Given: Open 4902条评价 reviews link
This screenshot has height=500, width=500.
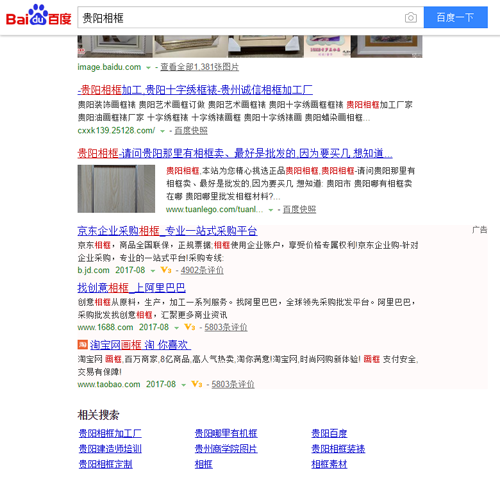Looking at the screenshot, I should click(x=202, y=270).
